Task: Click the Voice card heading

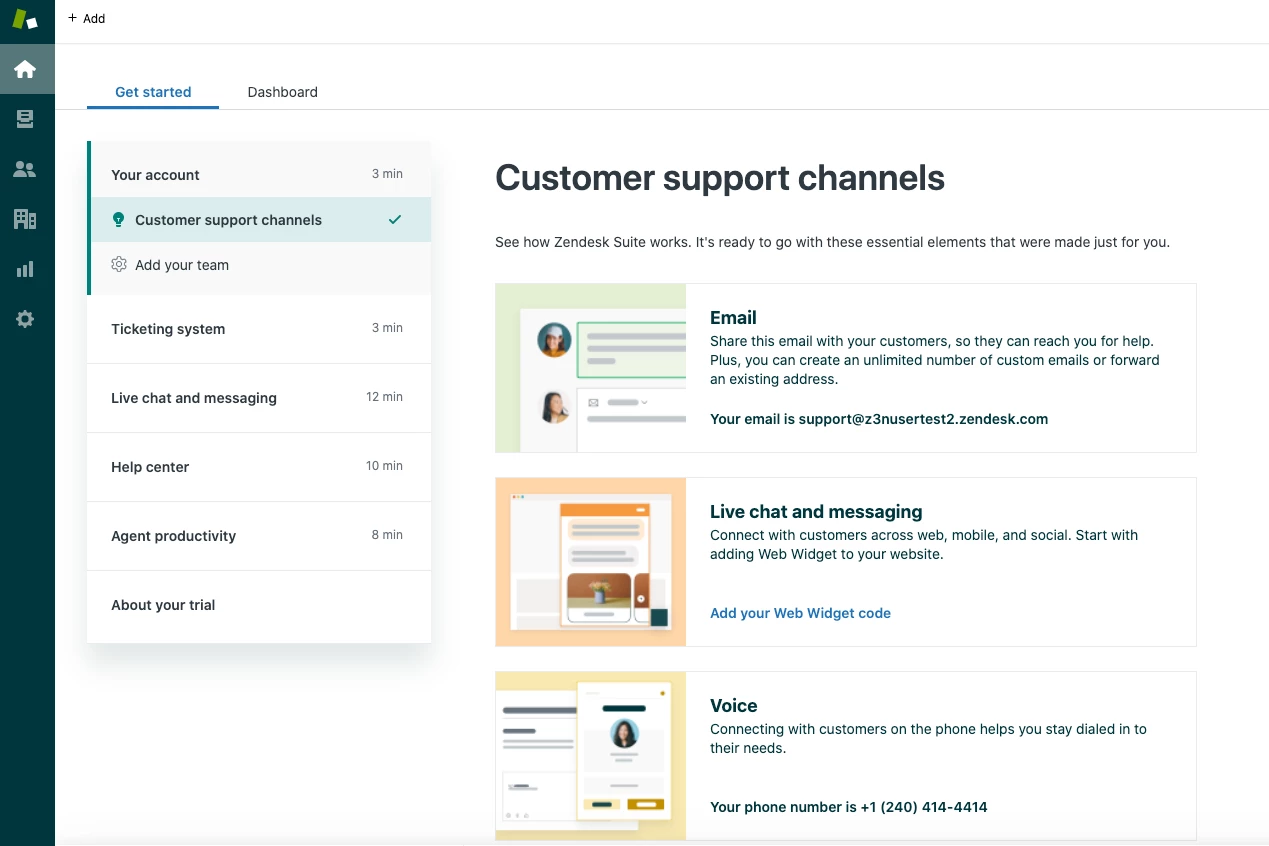Action: point(734,706)
